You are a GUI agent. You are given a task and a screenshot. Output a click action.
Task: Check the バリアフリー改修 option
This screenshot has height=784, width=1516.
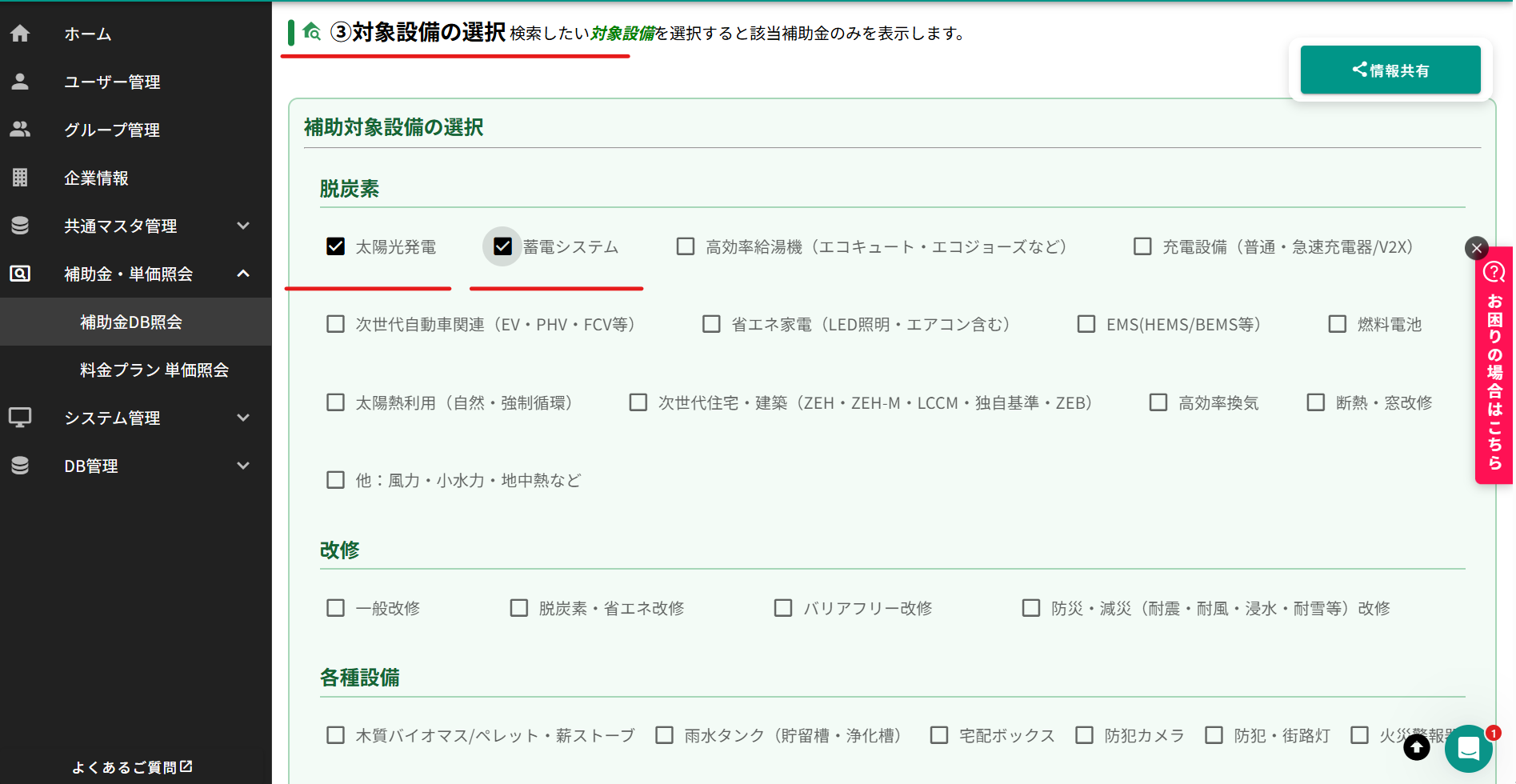783,608
